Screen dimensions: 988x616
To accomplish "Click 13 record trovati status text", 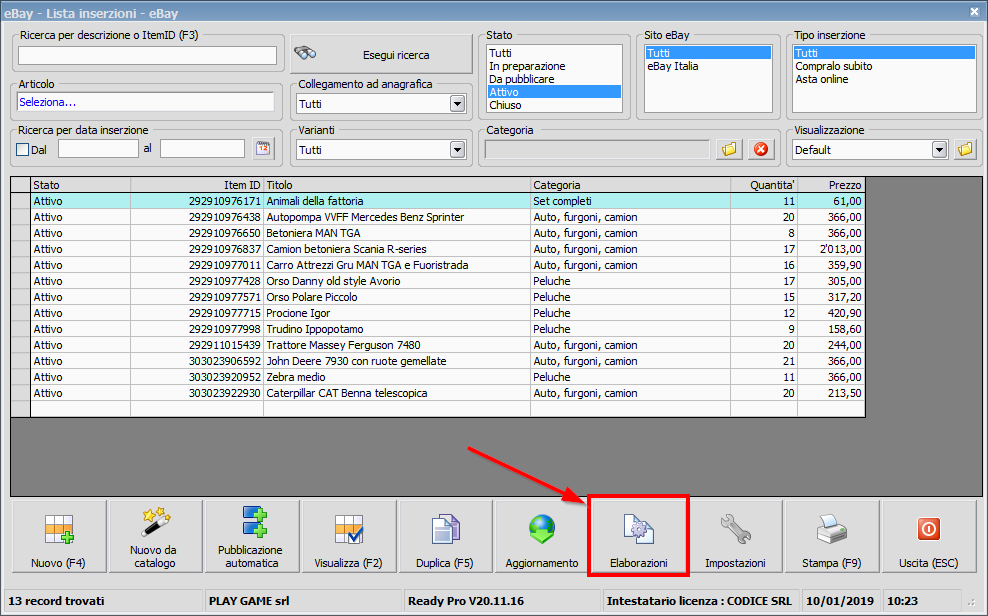I will 56,601.
